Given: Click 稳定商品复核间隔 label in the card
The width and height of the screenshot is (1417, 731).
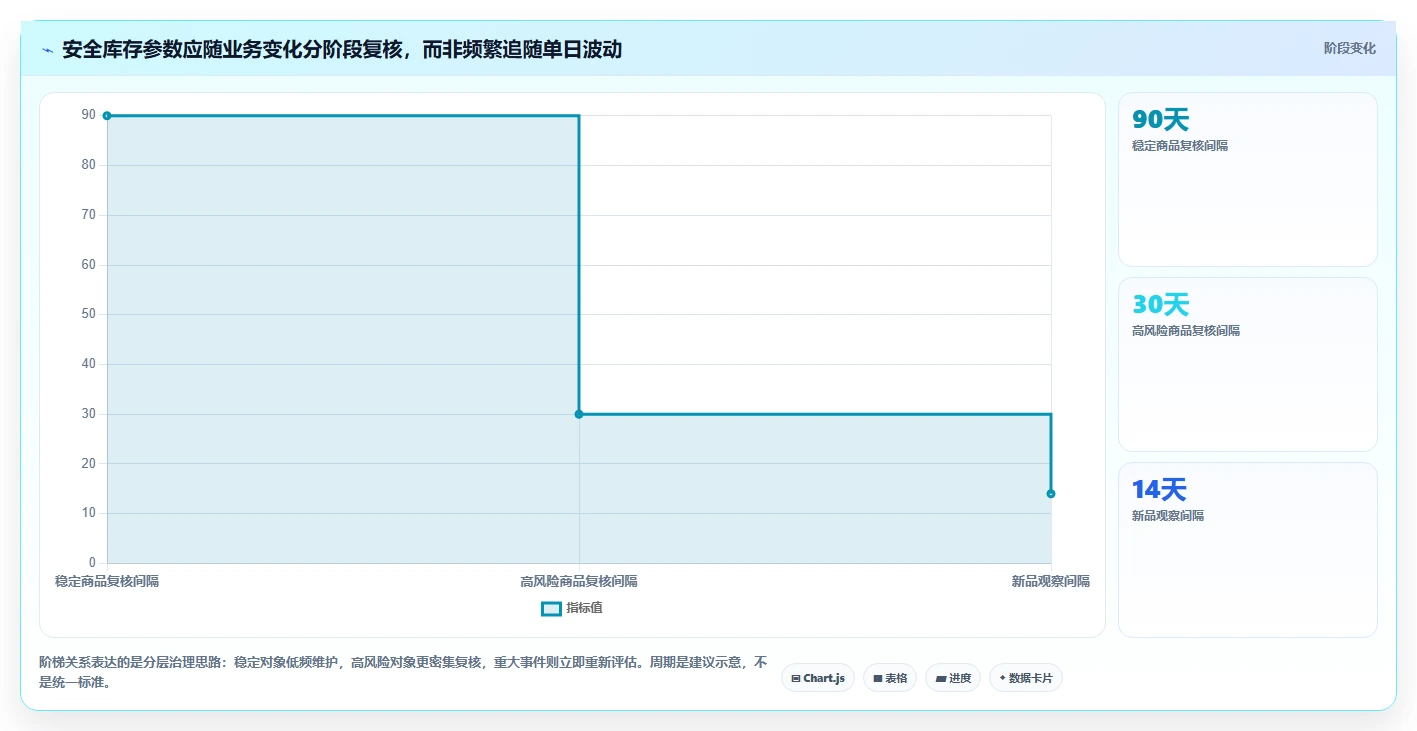Looking at the screenshot, I should [x=1180, y=146].
